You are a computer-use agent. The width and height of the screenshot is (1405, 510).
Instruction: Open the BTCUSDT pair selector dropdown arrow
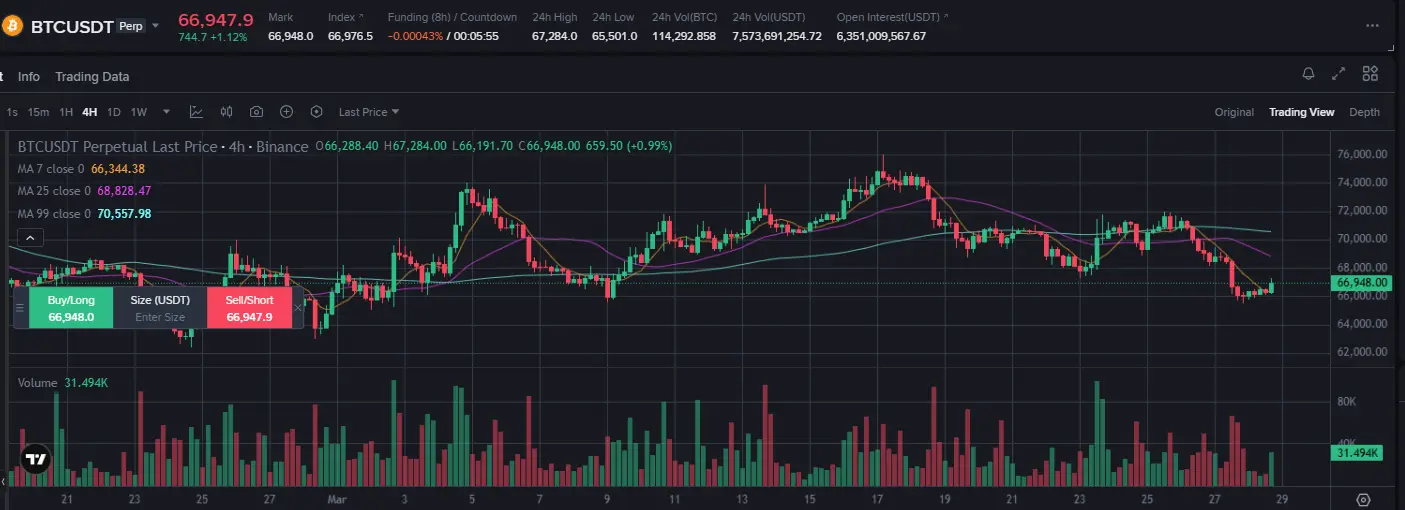pos(155,26)
